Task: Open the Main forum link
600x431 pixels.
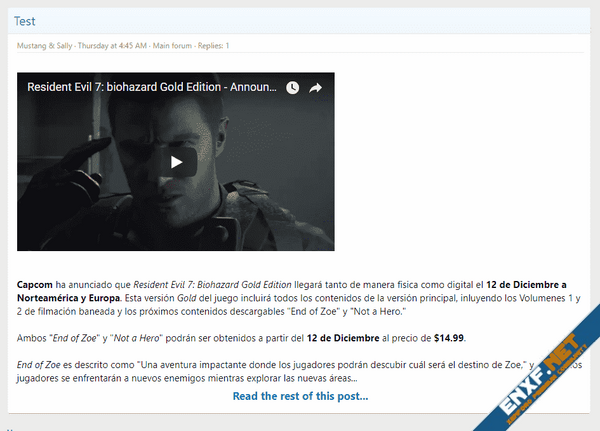Action: [x=172, y=46]
